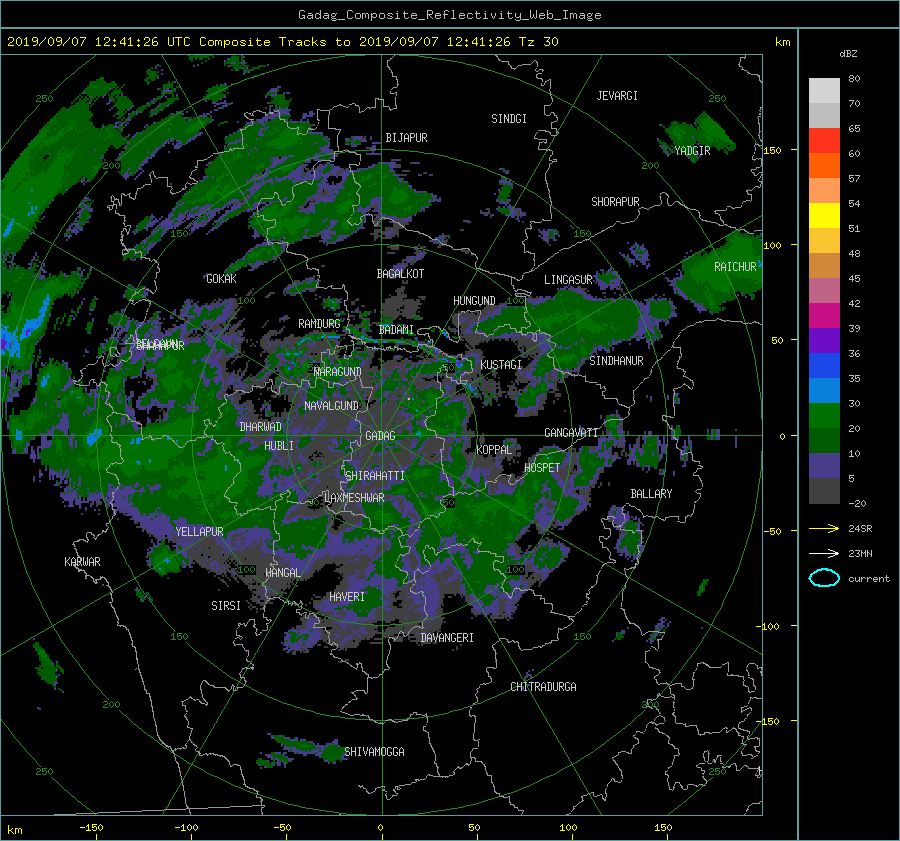Viewport: 900px width, 841px height.
Task: Click the HOSPET city label
Action: click(542, 468)
